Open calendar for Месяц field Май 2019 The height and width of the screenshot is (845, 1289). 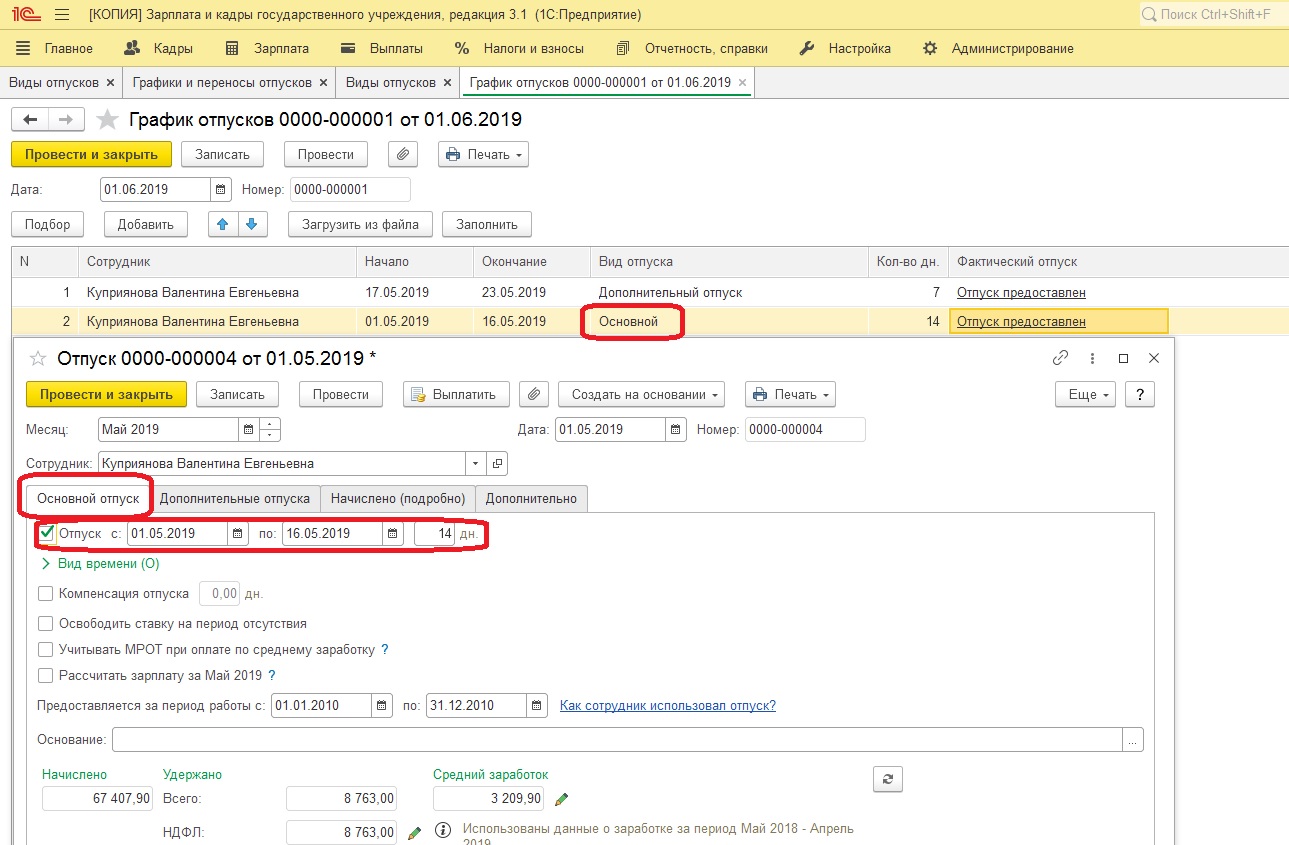pyautogui.click(x=248, y=430)
